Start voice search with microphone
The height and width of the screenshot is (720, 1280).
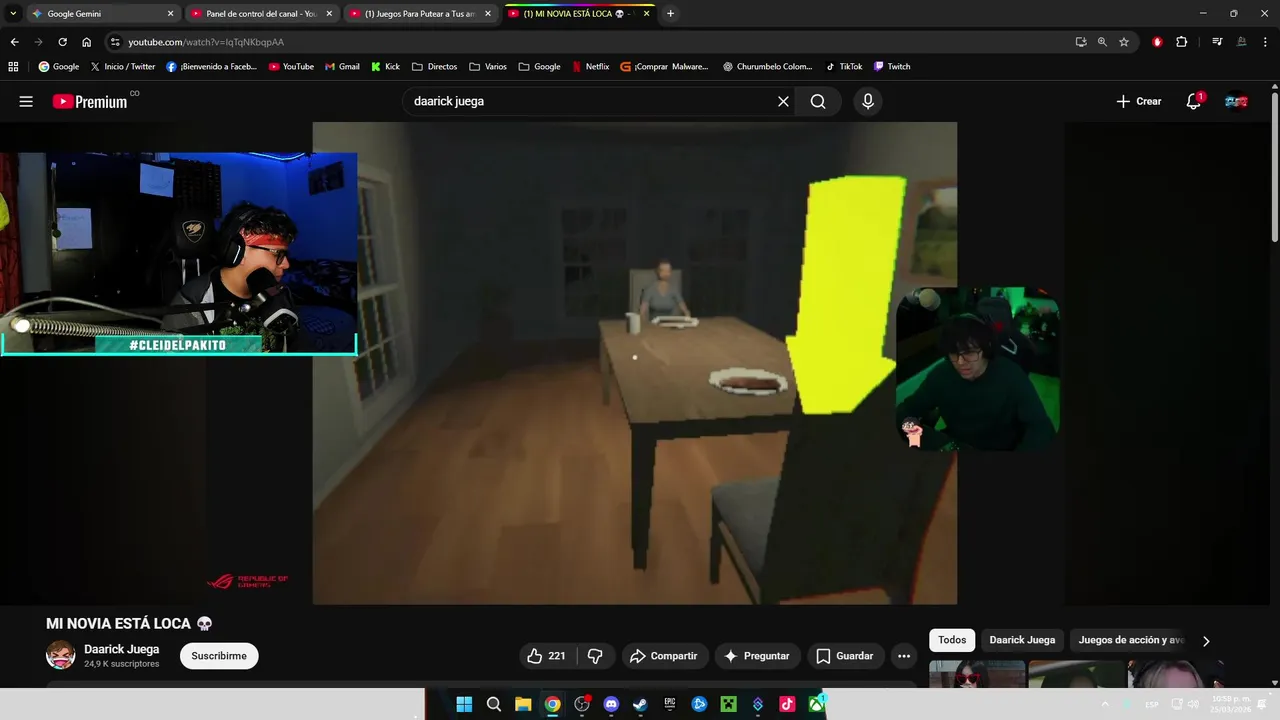pos(867,101)
